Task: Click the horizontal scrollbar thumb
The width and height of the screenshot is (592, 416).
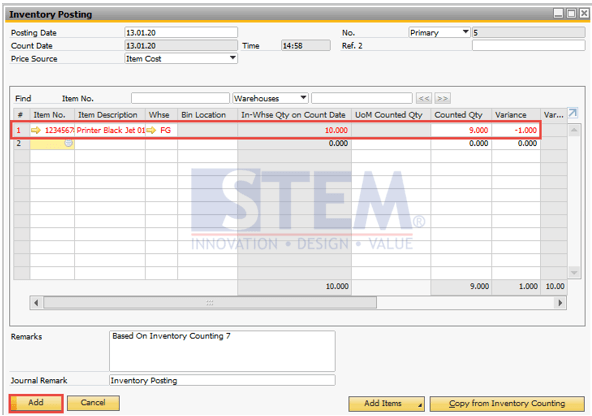Action: (210, 303)
